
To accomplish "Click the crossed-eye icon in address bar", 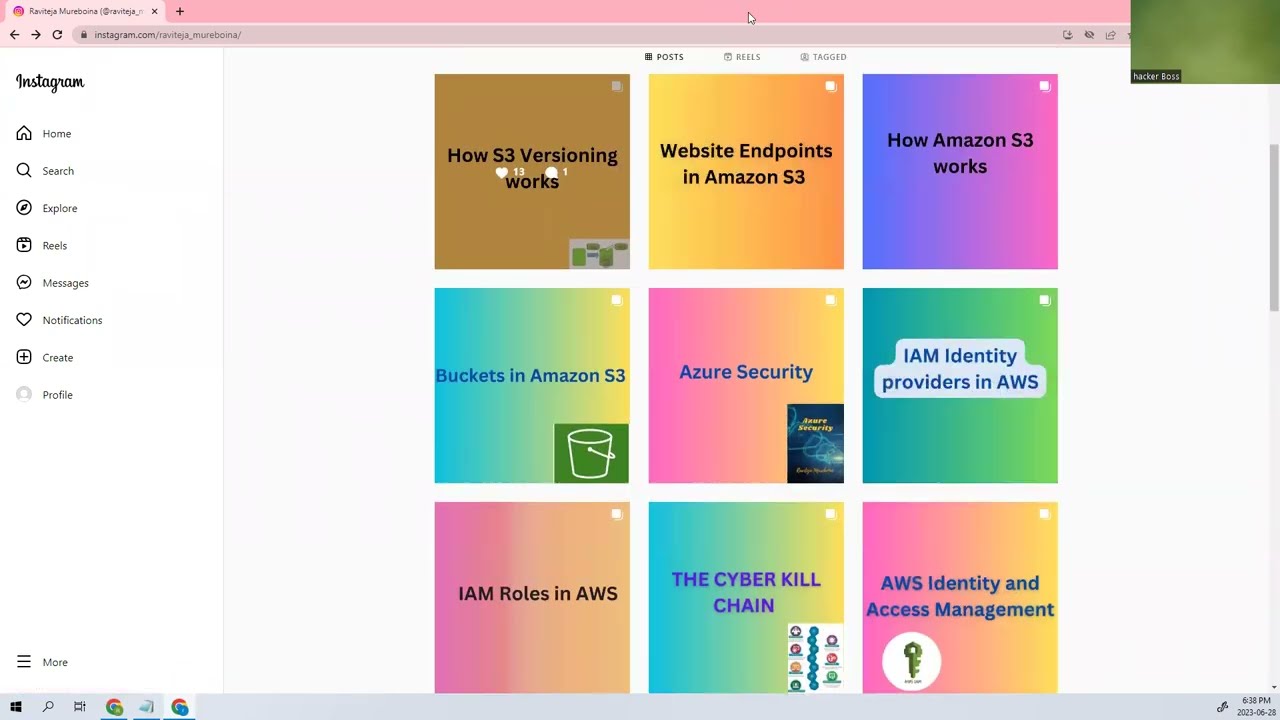I will click(x=1089, y=35).
